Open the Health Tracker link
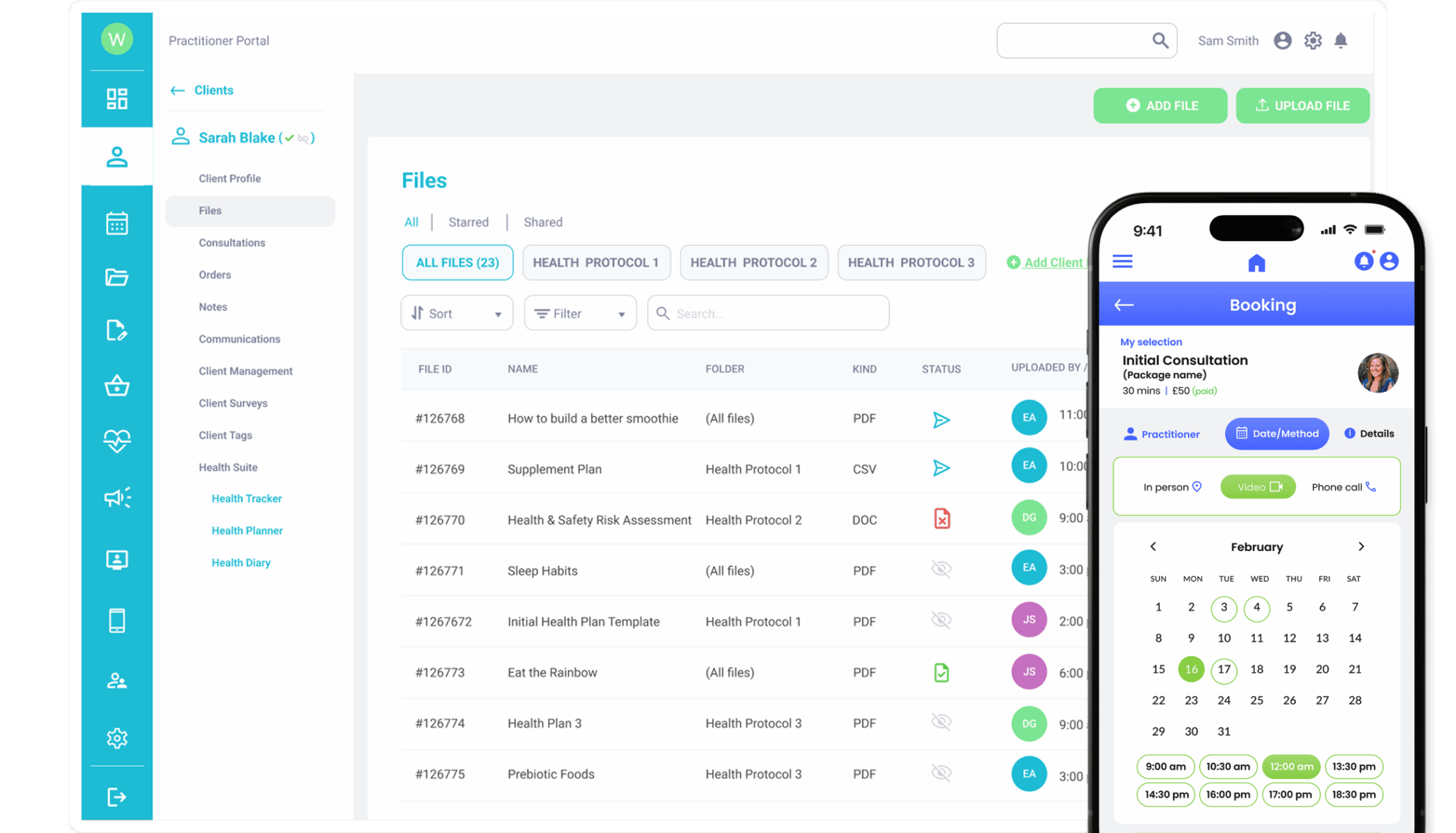 (x=246, y=499)
